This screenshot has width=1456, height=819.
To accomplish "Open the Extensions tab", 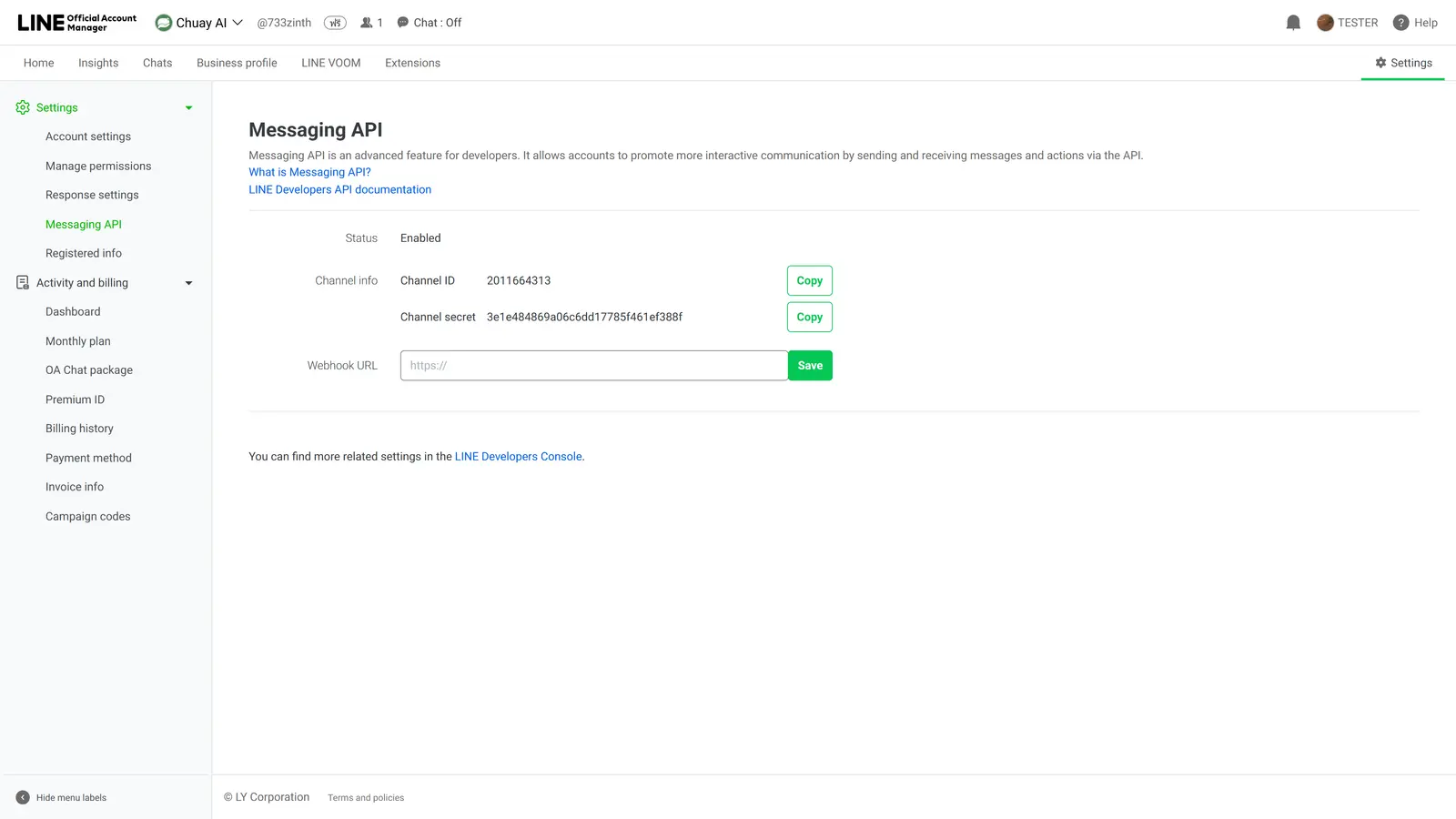I will tap(412, 63).
